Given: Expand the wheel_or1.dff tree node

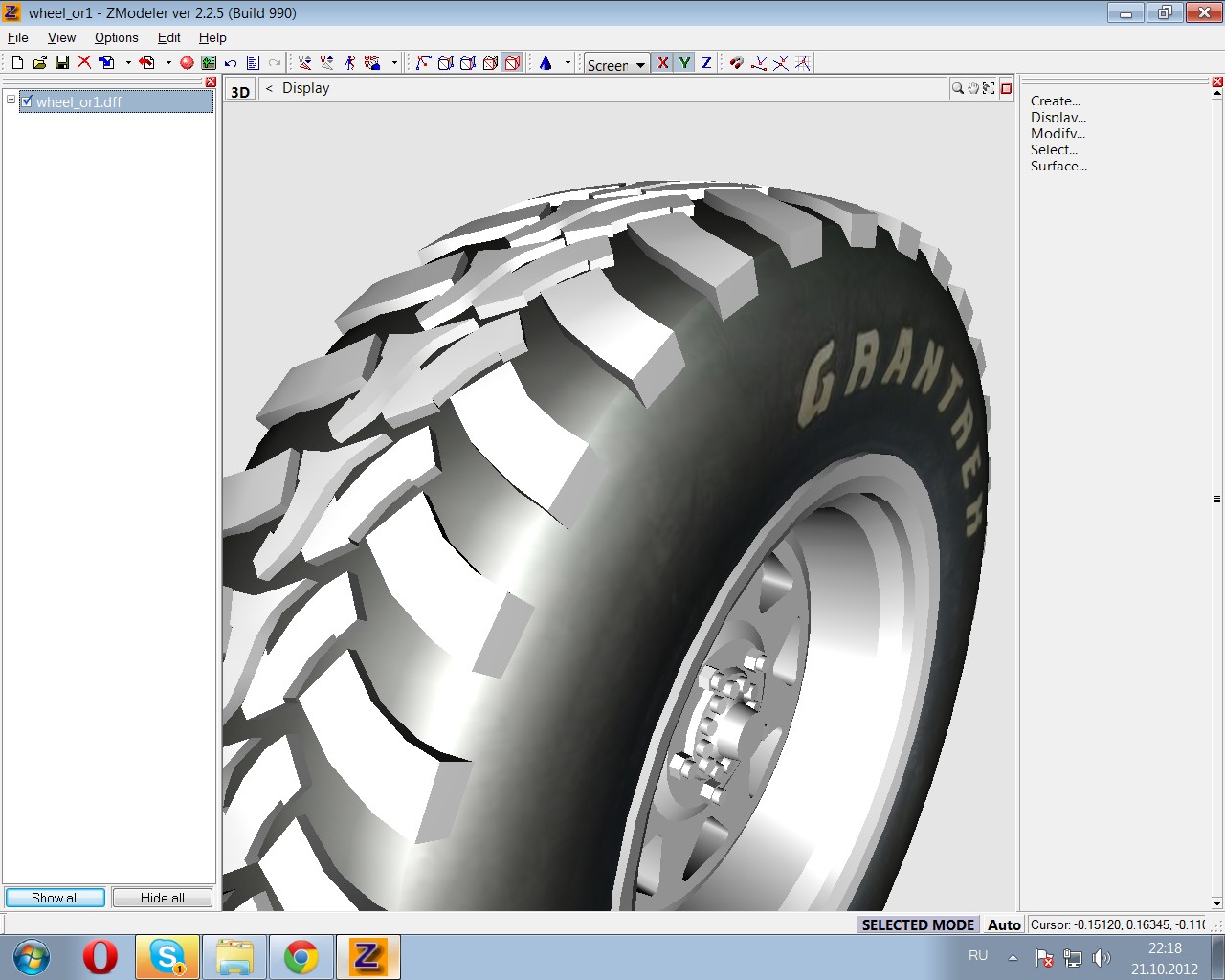Looking at the screenshot, I should (x=11, y=100).
